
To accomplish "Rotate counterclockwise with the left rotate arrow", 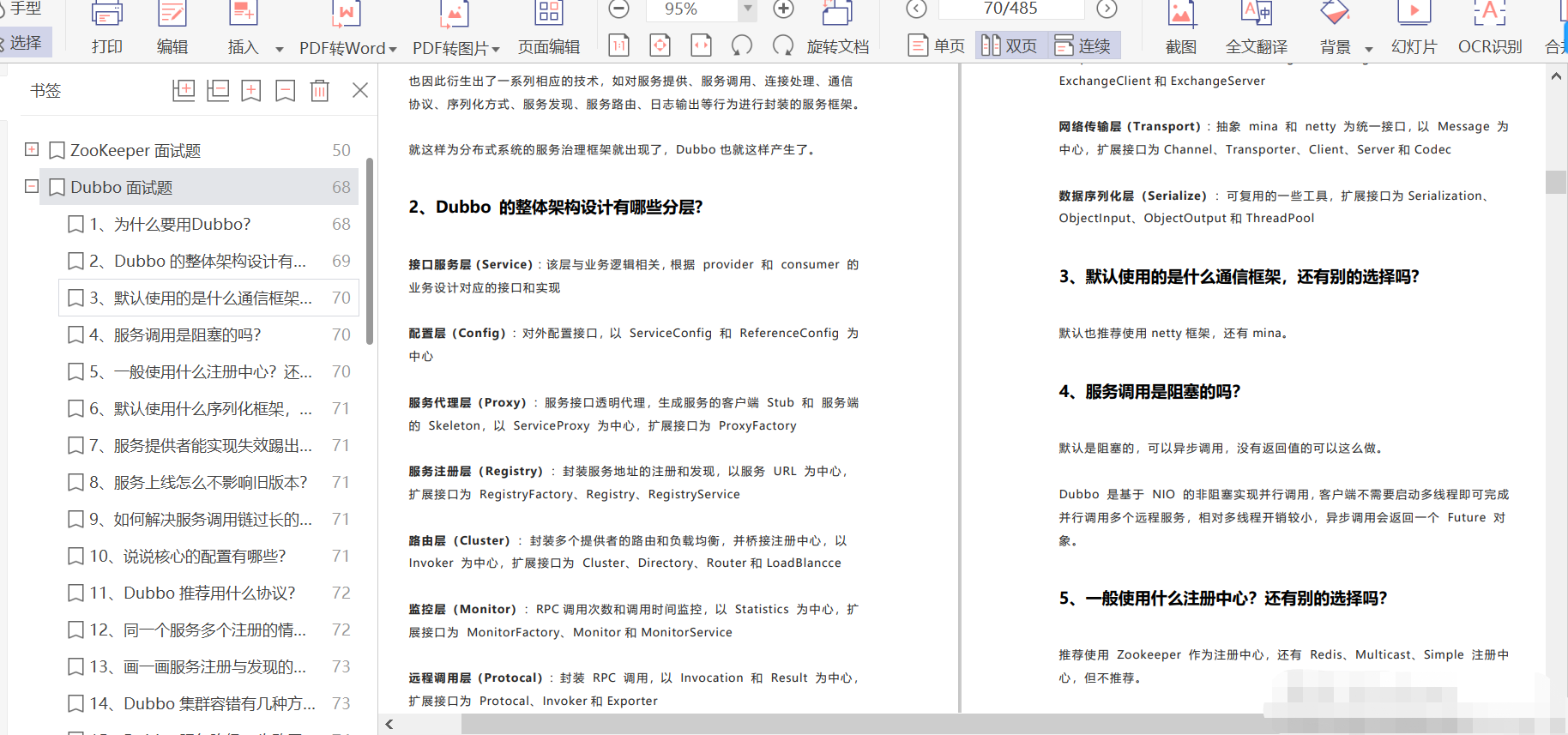I will tap(742, 45).
